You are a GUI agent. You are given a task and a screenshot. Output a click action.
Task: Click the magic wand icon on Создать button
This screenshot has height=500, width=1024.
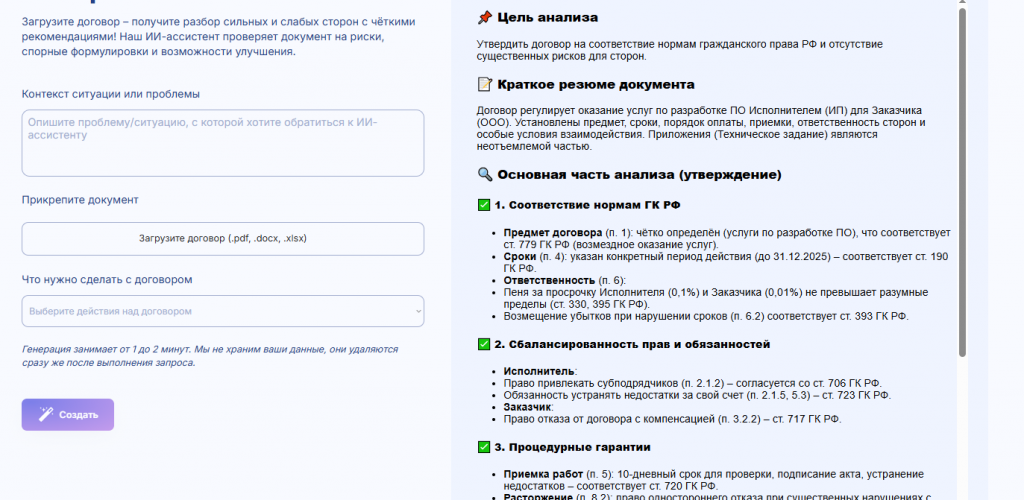pos(46,414)
